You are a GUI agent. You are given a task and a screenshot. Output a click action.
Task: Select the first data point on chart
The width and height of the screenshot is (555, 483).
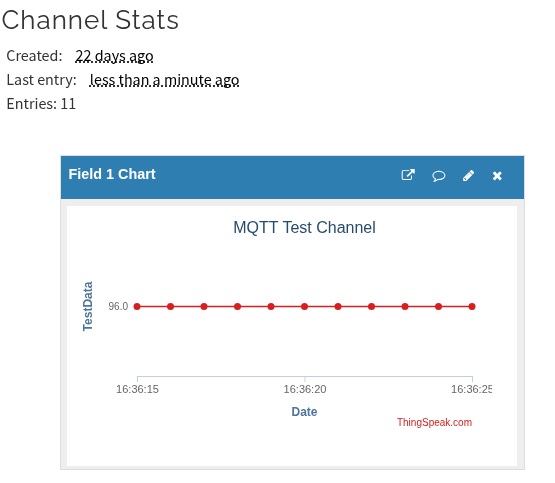coord(137,306)
